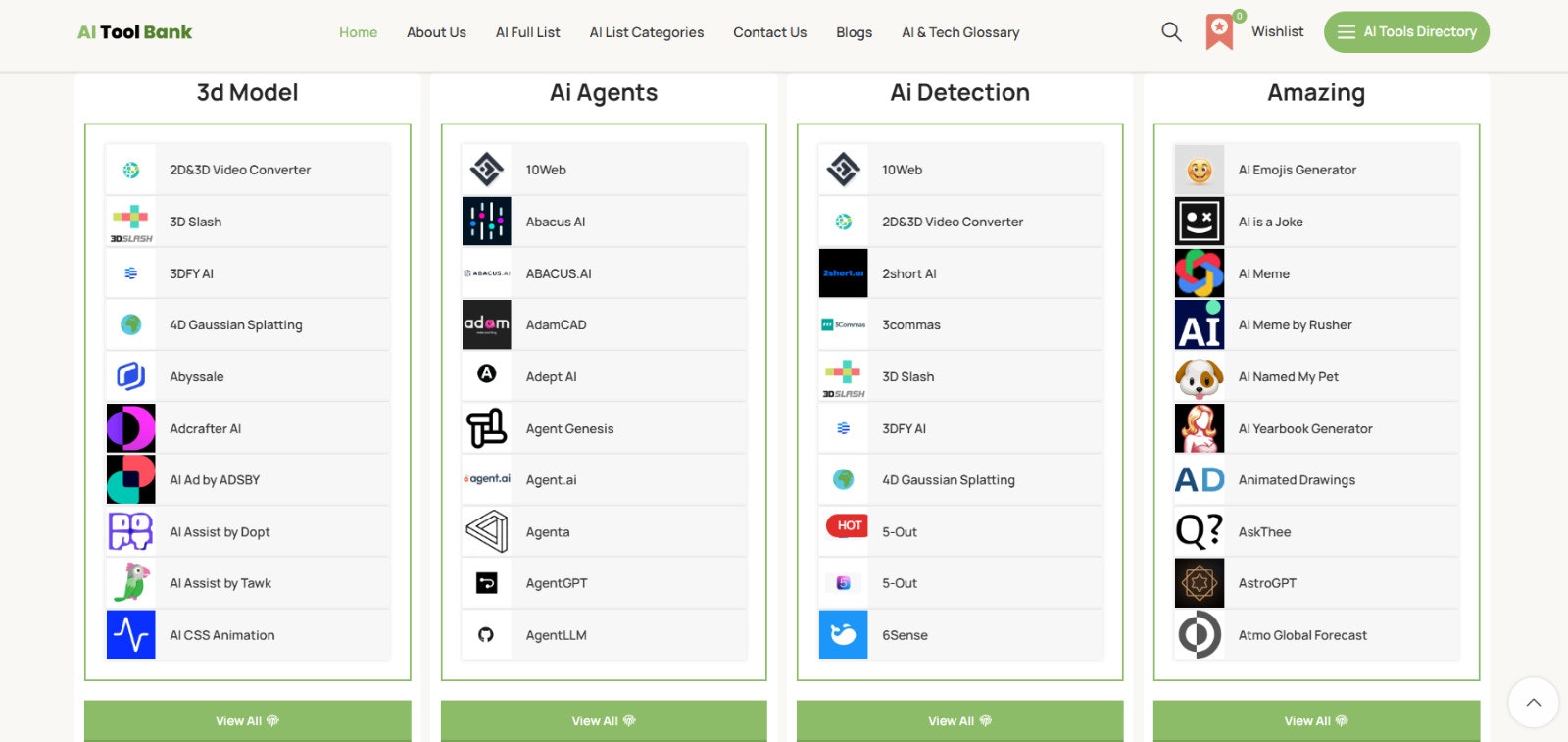Open AI Full List menu
This screenshot has width=1568, height=742.
(527, 32)
